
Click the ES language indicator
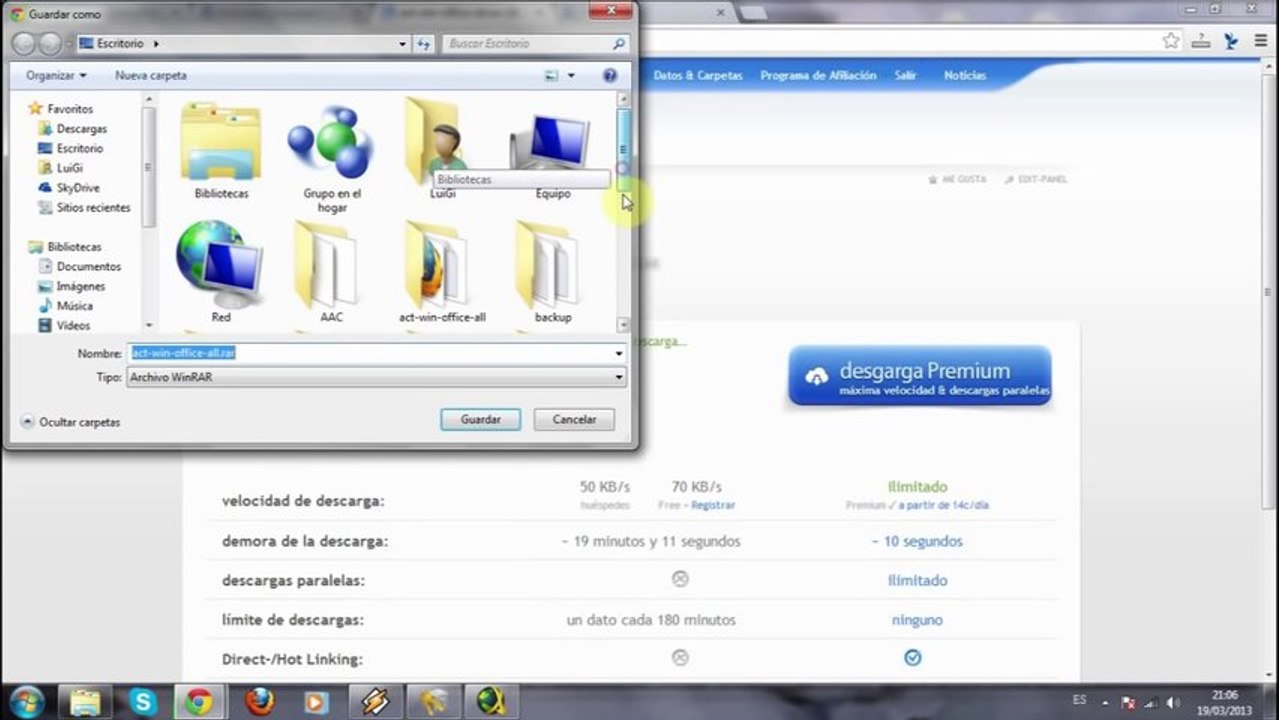pos(1079,701)
